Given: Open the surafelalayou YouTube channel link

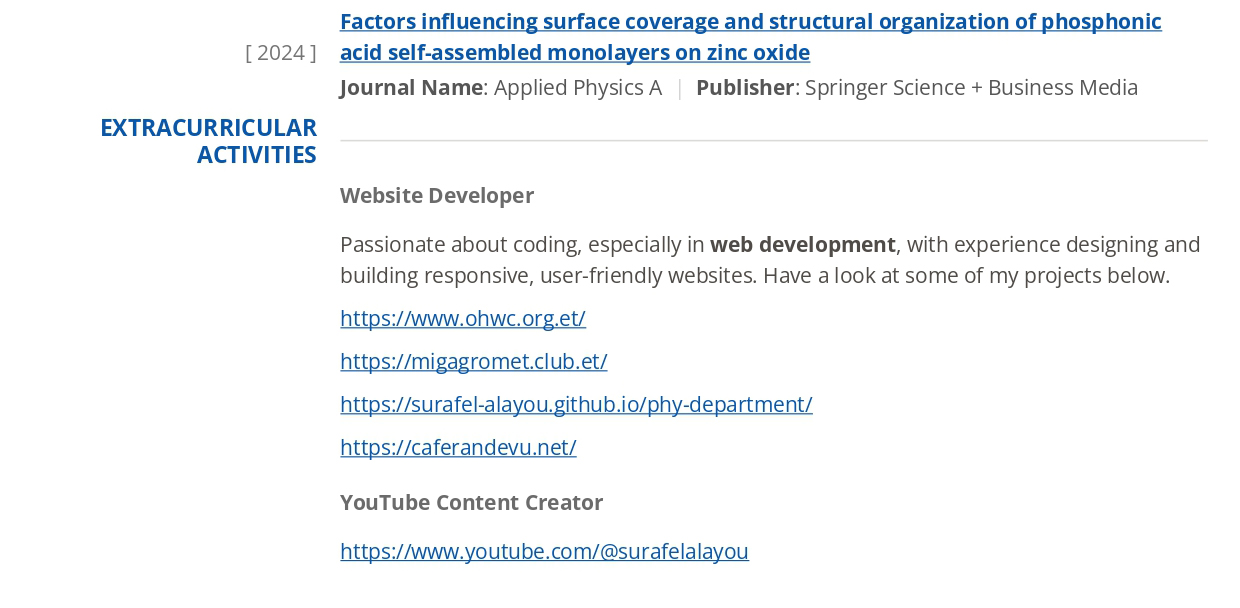Looking at the screenshot, I should (544, 551).
